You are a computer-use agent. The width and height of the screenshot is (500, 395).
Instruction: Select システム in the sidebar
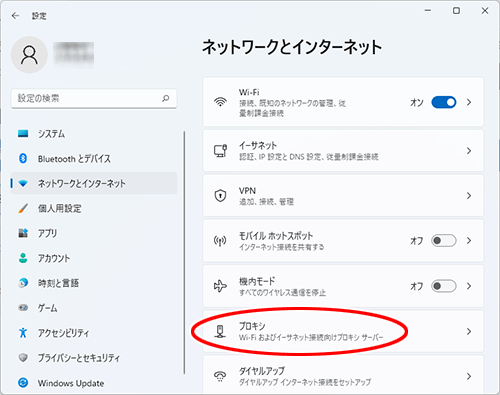point(94,134)
